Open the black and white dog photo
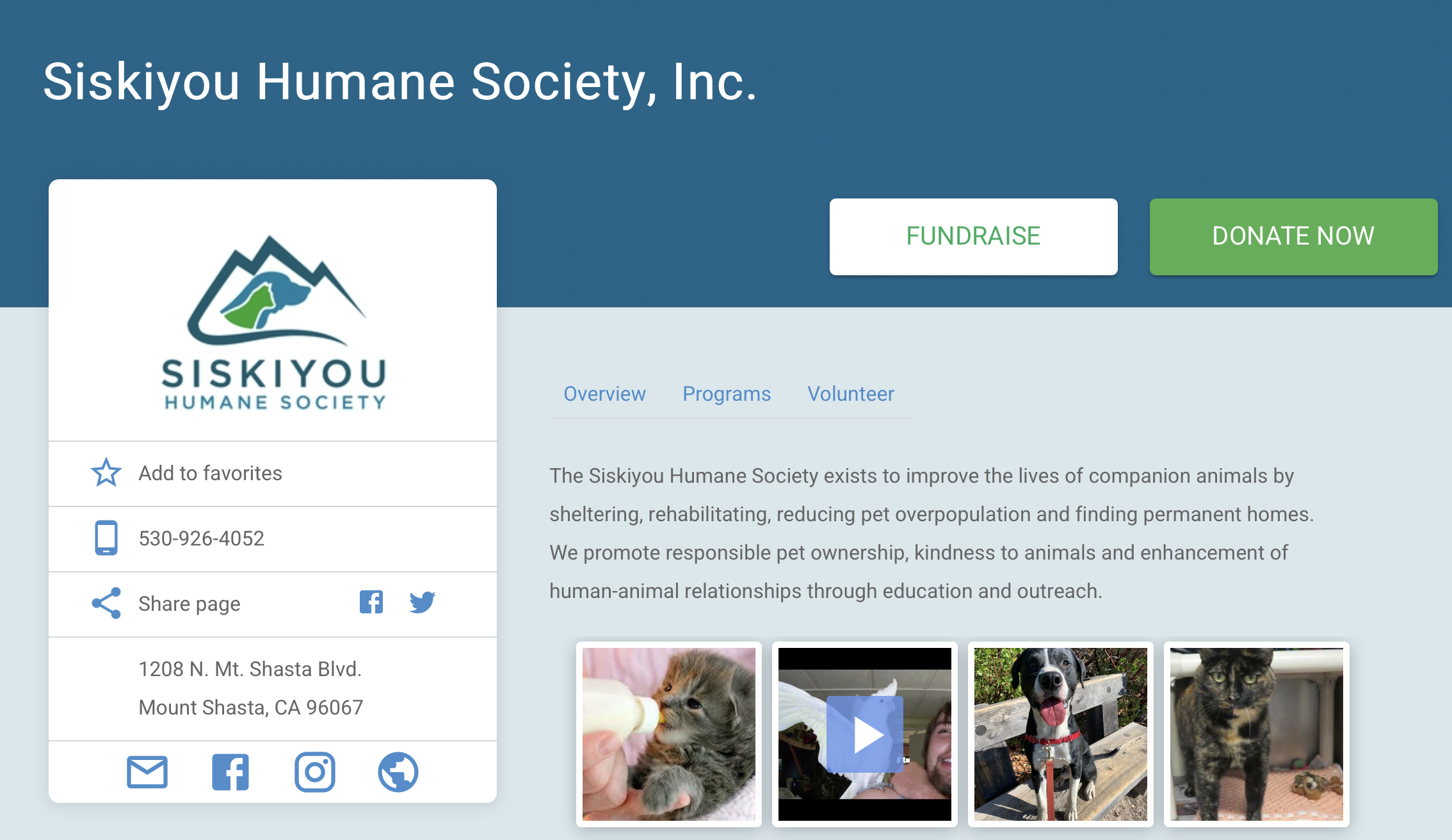Viewport: 1452px width, 840px height. (1061, 734)
